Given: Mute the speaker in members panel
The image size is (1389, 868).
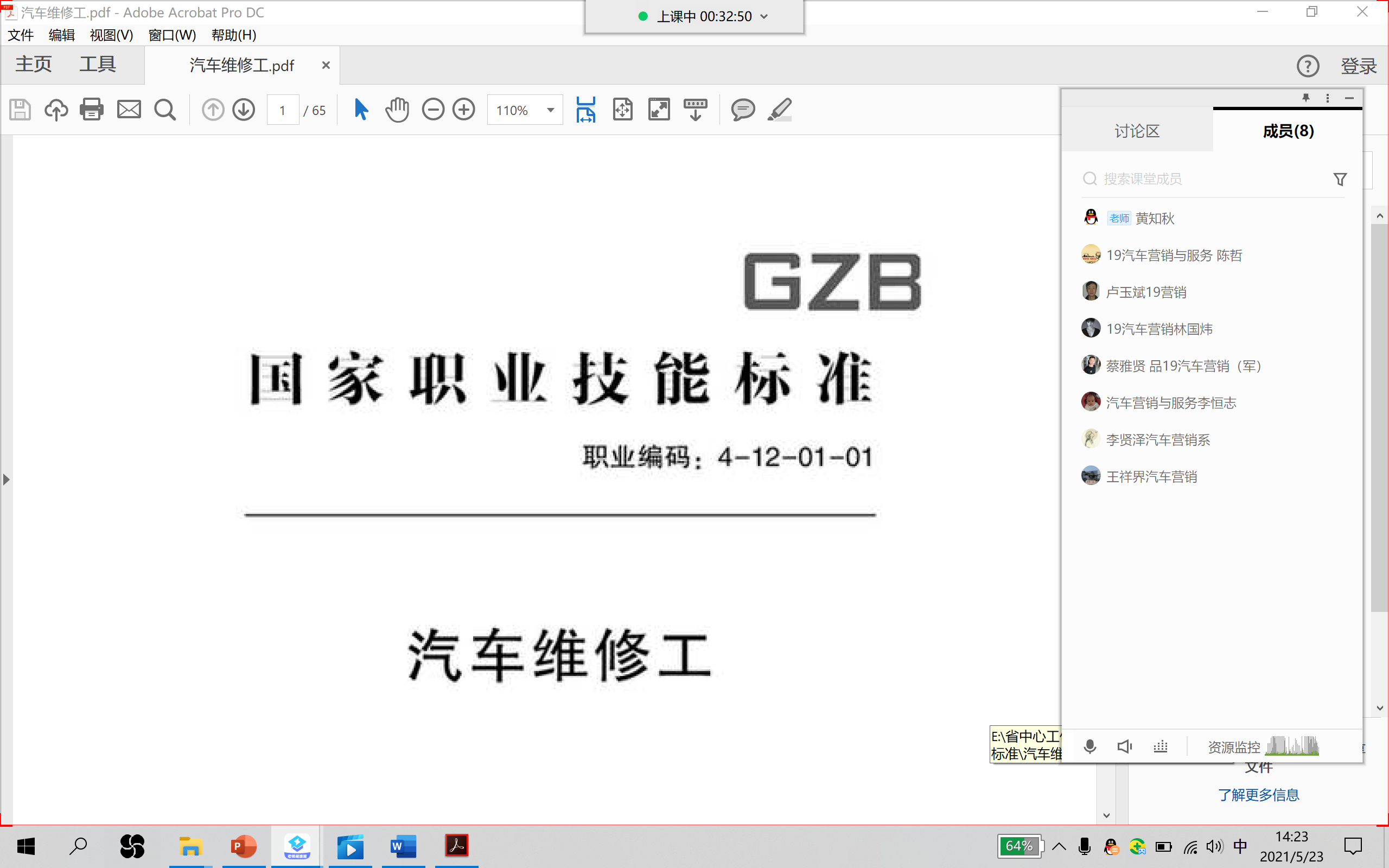Looking at the screenshot, I should (x=1124, y=746).
